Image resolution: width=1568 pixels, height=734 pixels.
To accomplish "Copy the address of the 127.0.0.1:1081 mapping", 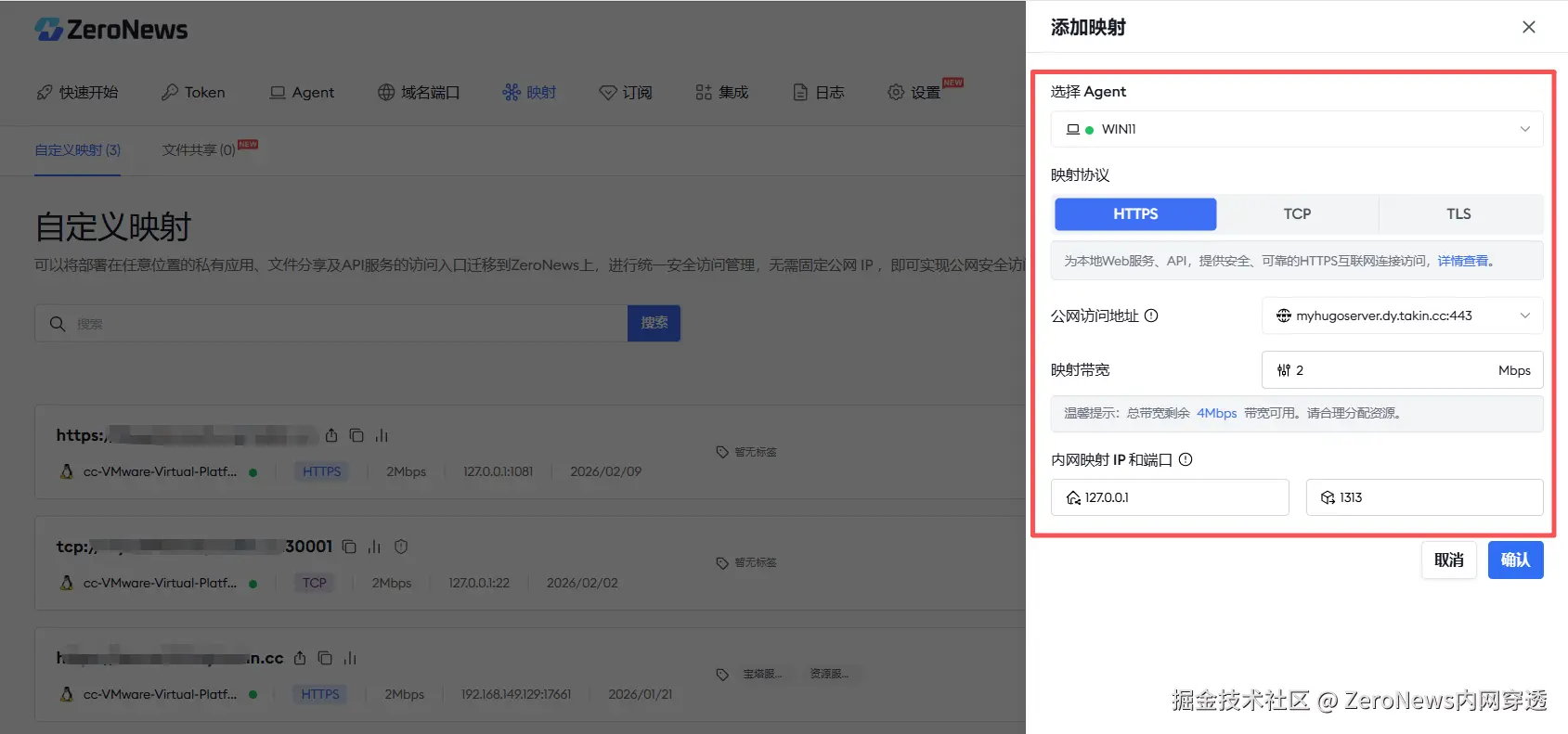I will point(356,435).
